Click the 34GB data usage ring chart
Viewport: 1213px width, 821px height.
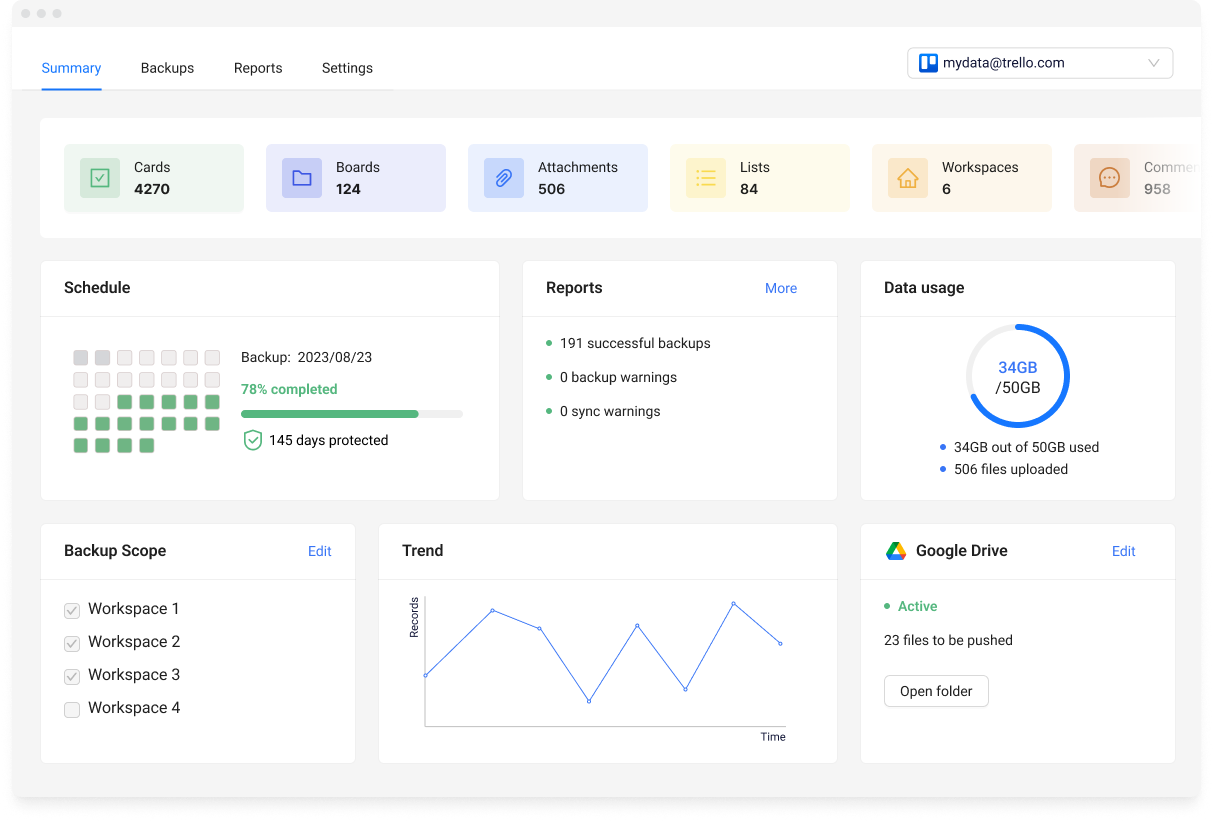click(1018, 376)
